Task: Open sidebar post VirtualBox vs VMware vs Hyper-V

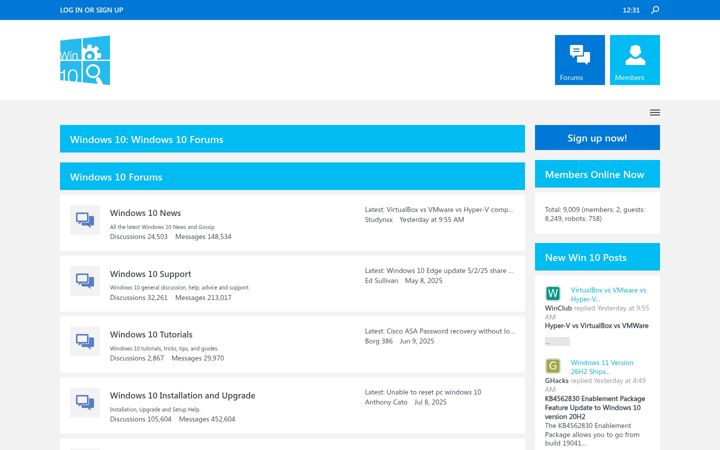Action: coord(608,294)
